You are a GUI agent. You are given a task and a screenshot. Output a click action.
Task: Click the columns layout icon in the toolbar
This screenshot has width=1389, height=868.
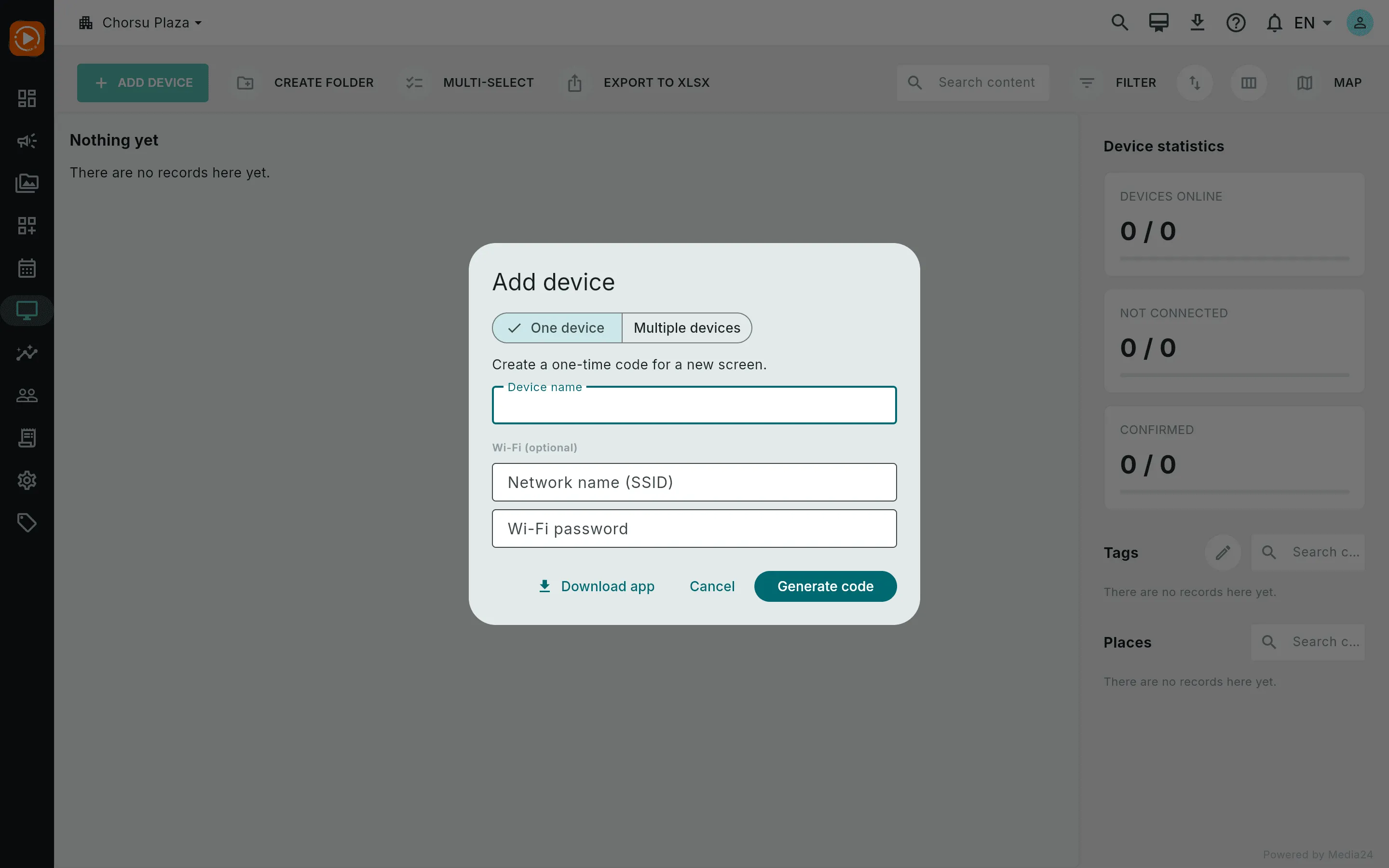click(1248, 82)
